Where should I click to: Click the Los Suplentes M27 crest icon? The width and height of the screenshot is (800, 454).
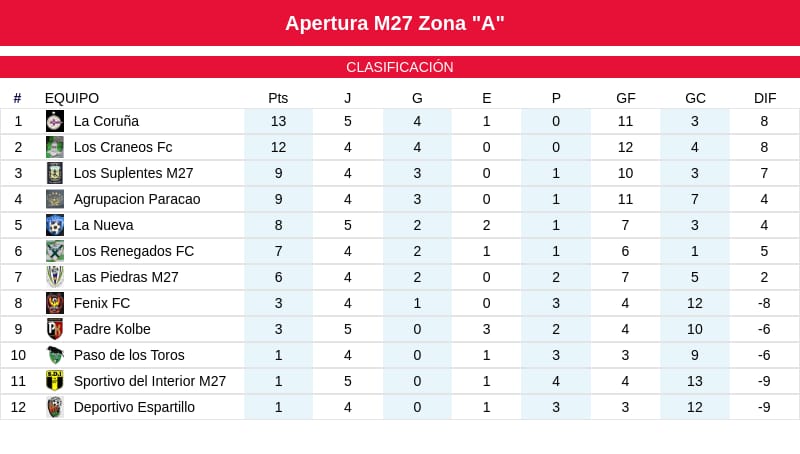pyautogui.click(x=55, y=173)
